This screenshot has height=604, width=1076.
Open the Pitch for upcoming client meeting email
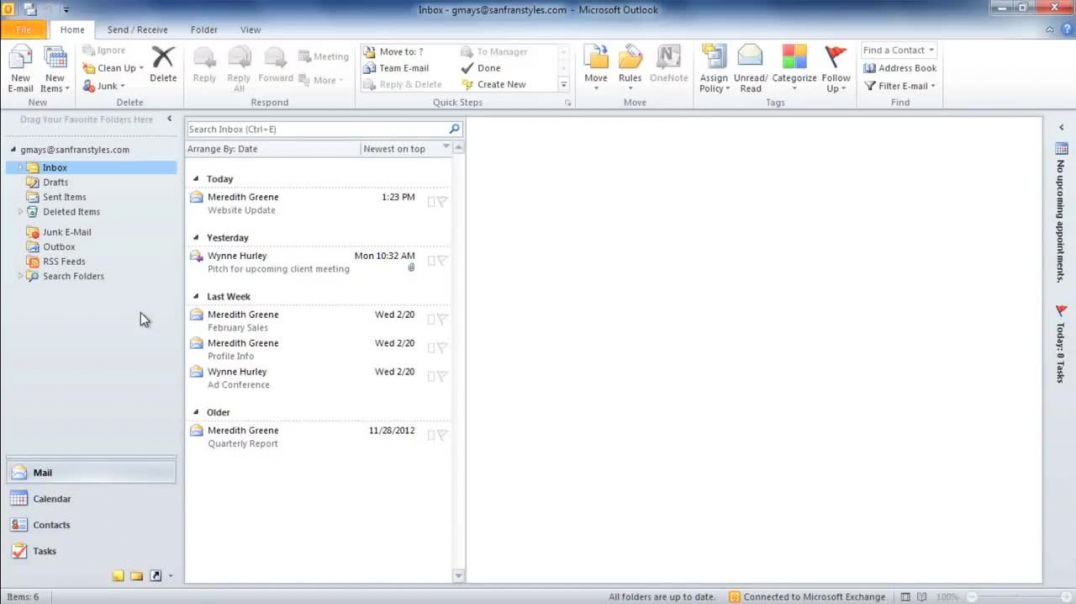click(x=318, y=262)
